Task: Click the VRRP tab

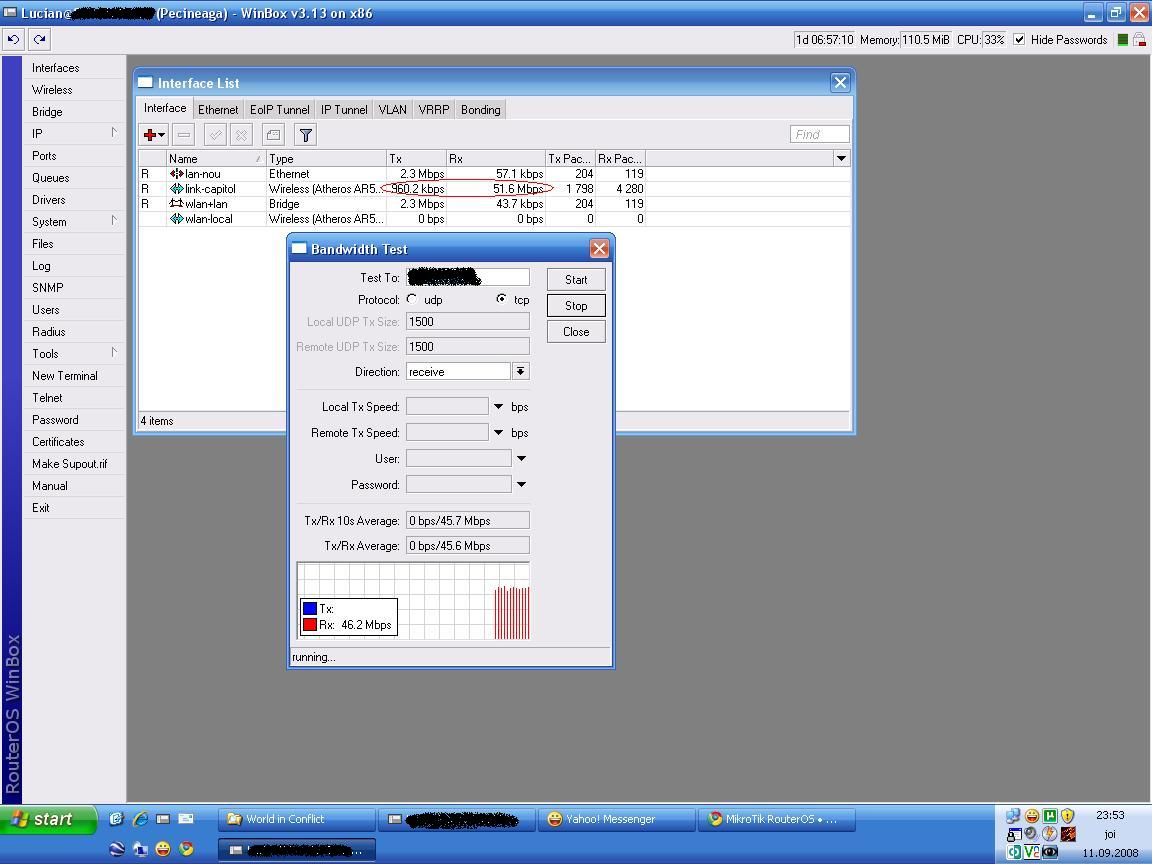Action: (x=433, y=109)
